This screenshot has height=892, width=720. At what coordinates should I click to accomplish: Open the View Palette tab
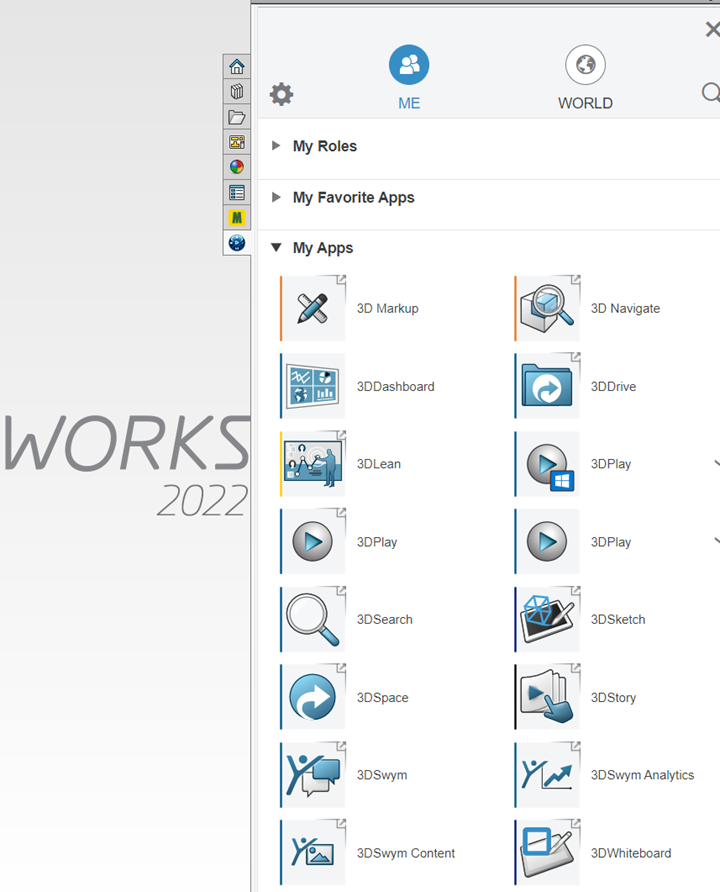coord(237,142)
